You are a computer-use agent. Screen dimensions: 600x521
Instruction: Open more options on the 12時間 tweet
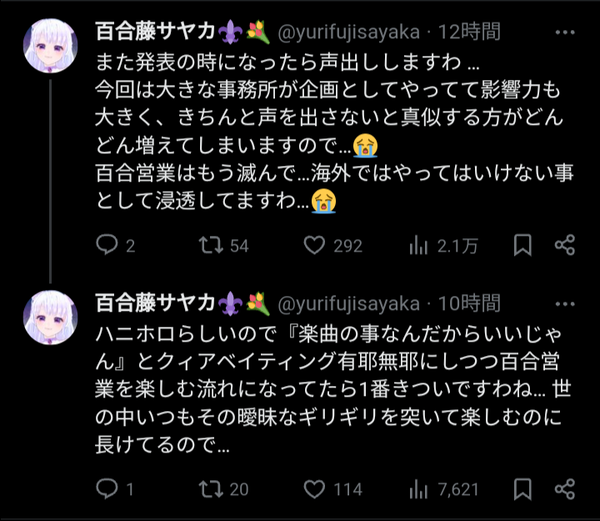point(565,33)
